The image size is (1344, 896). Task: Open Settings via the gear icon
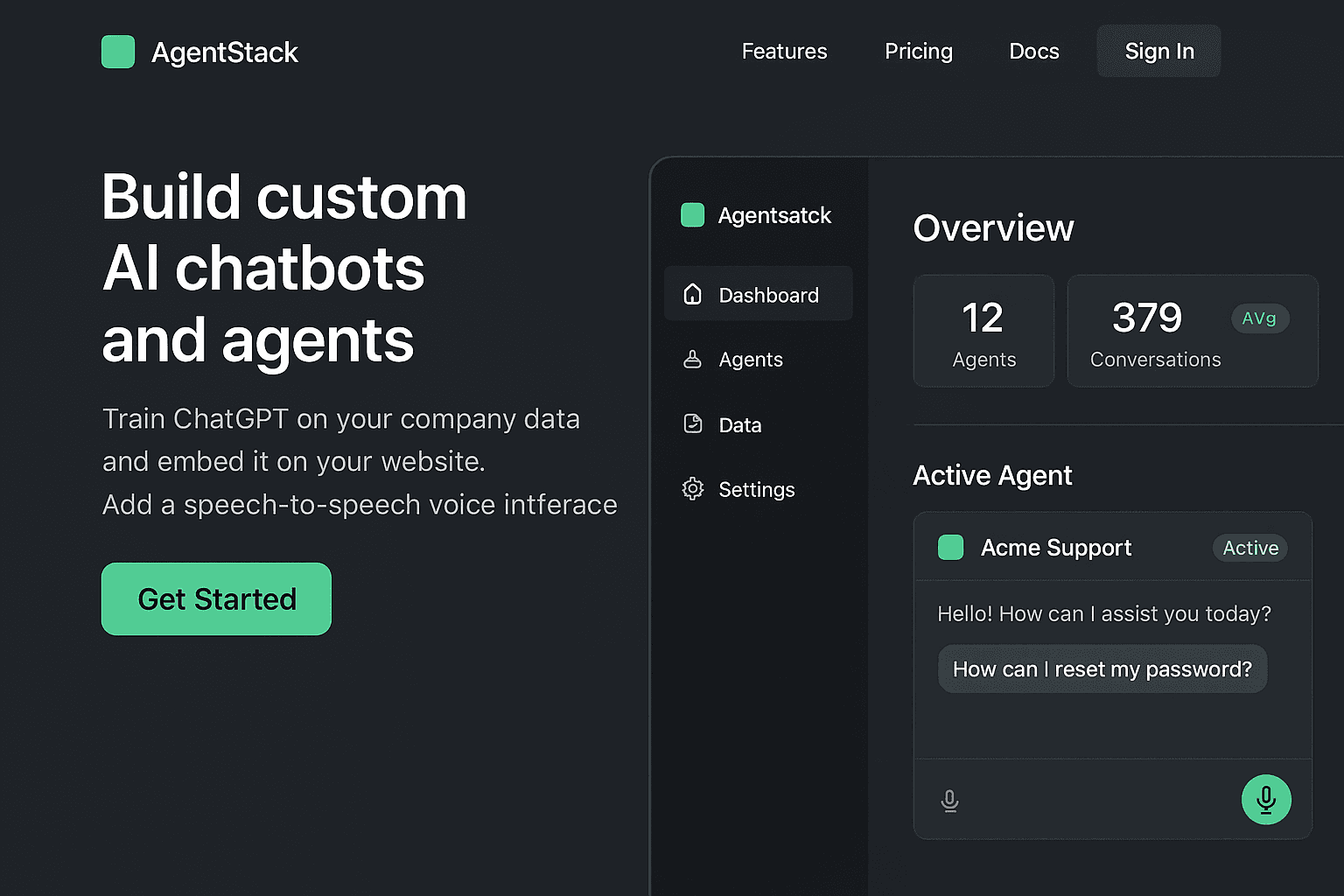[692, 488]
